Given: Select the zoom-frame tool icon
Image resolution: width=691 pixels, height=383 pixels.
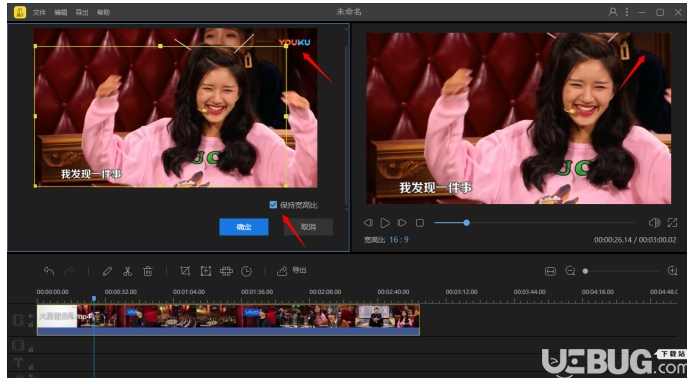Looking at the screenshot, I should [x=206, y=271].
